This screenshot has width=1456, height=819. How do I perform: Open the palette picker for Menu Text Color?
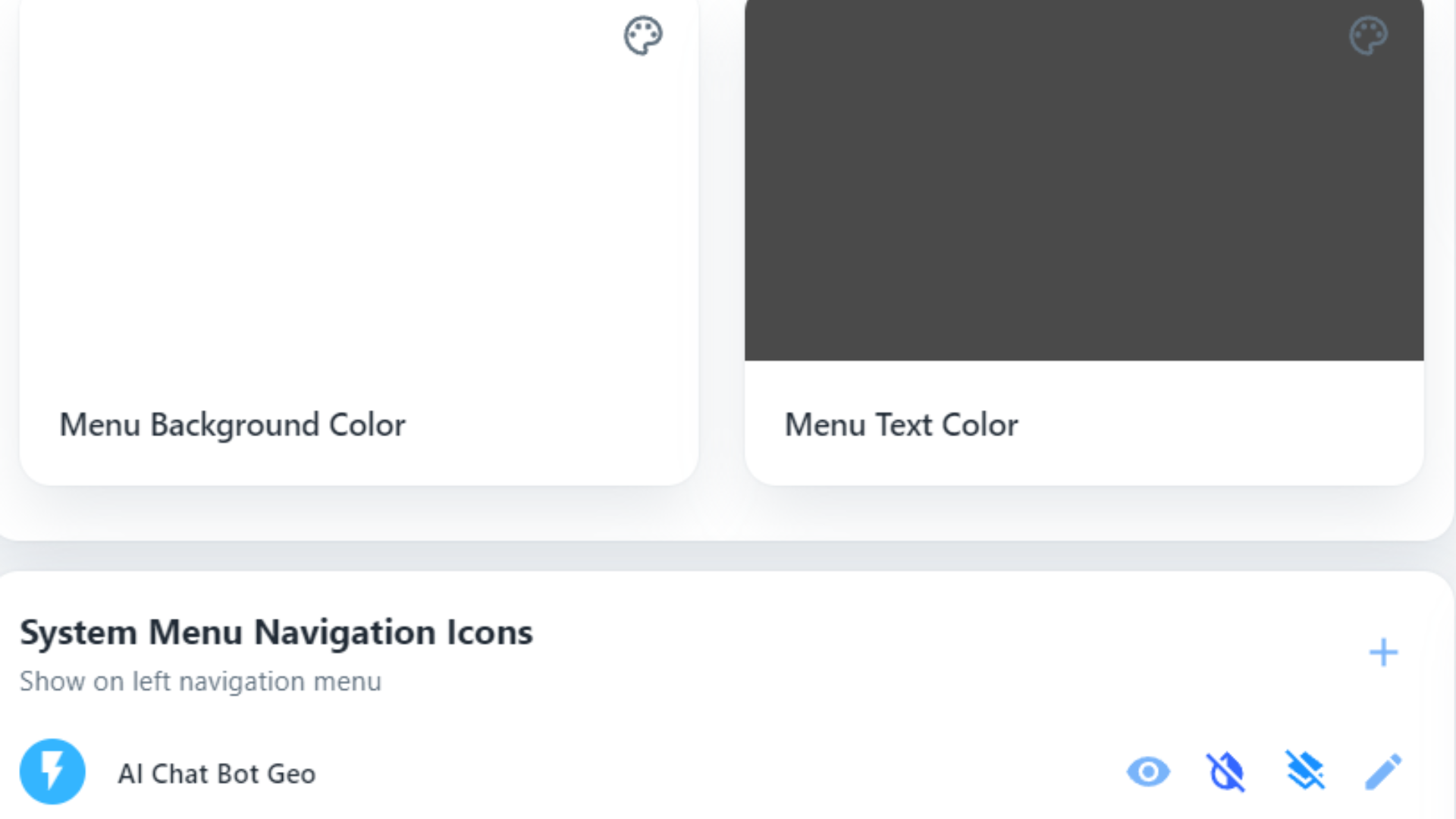1368,36
